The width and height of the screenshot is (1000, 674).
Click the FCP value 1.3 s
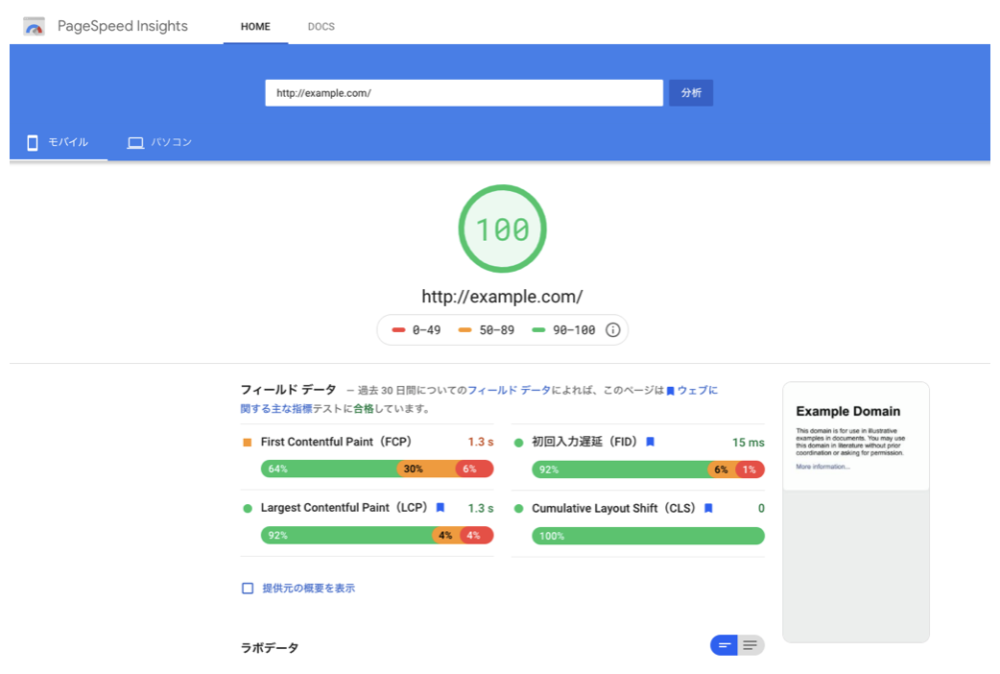click(480, 442)
